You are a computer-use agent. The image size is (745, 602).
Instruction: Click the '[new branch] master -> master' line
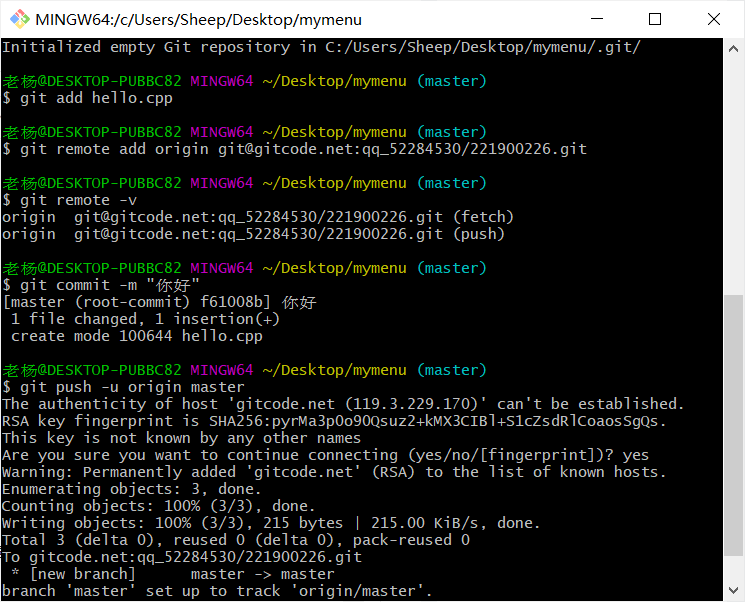[x=173, y=574]
